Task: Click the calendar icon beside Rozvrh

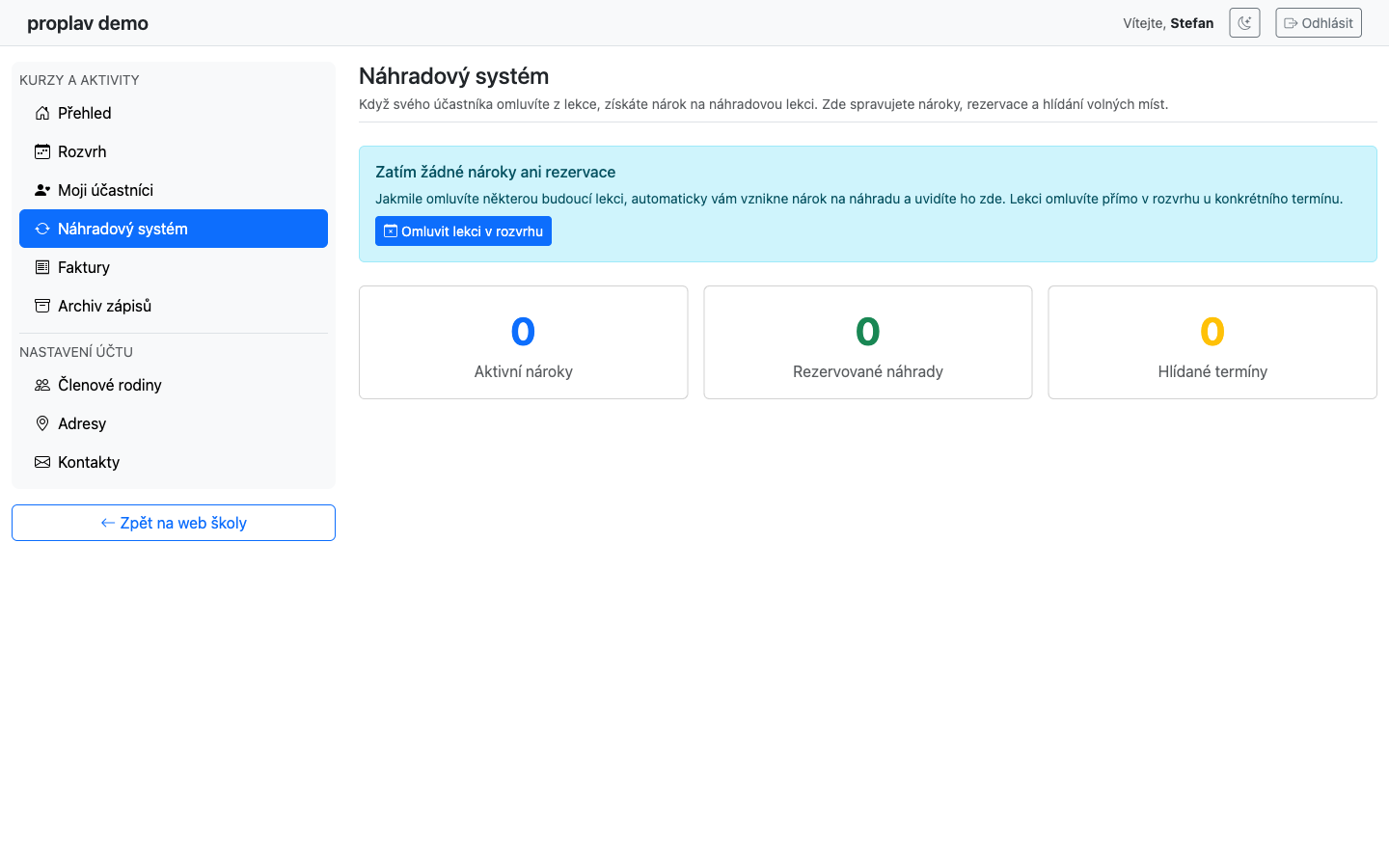Action: 42,151
